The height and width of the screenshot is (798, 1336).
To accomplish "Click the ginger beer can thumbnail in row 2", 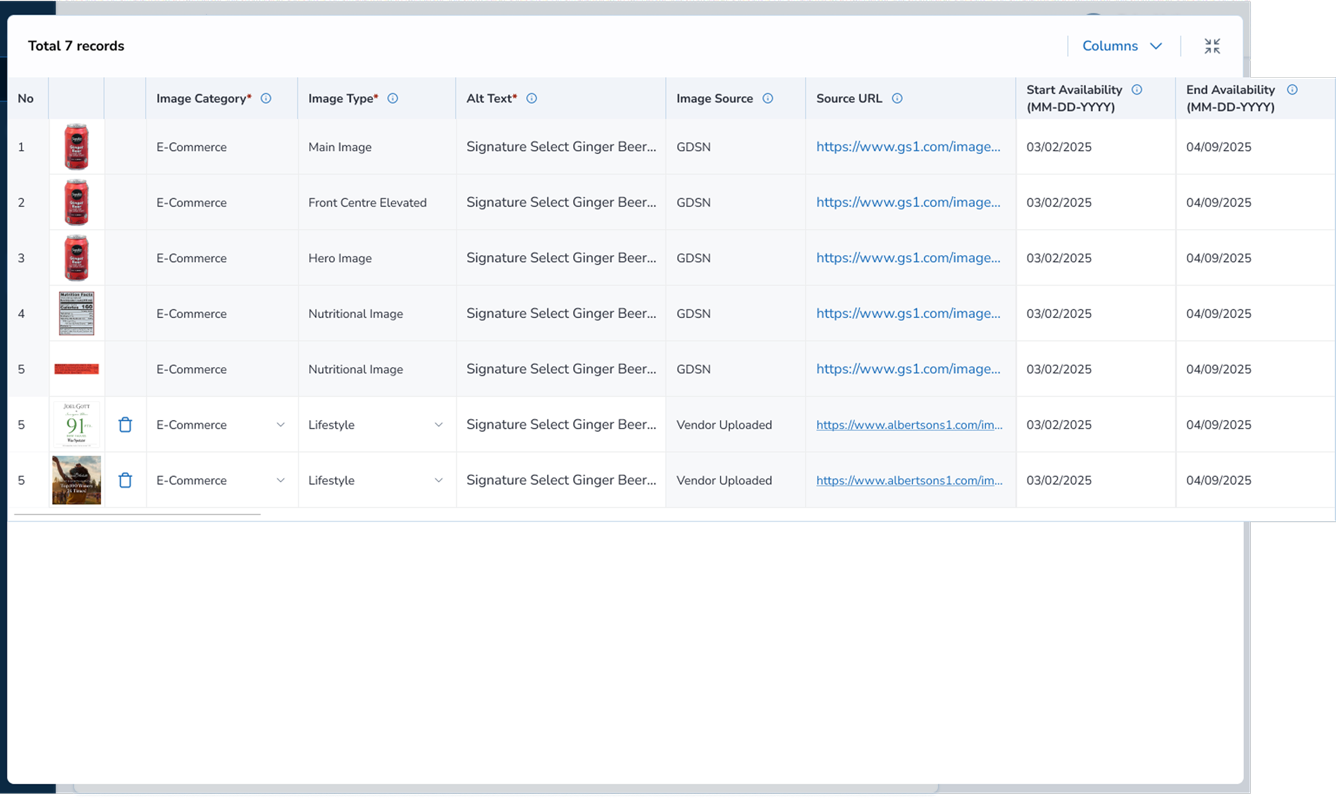I will pos(76,202).
